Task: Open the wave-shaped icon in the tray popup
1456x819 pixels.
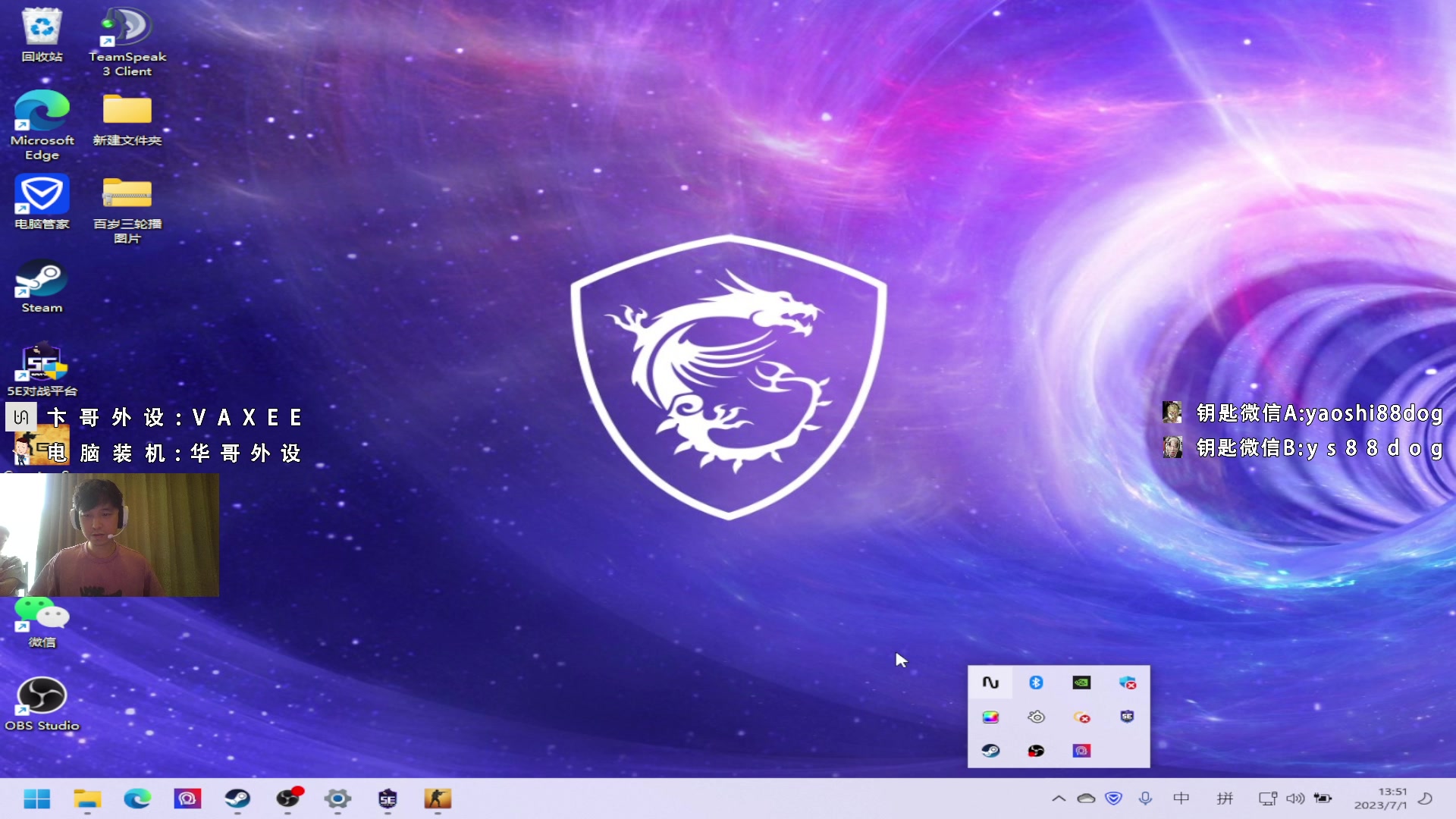Action: pyautogui.click(x=990, y=682)
